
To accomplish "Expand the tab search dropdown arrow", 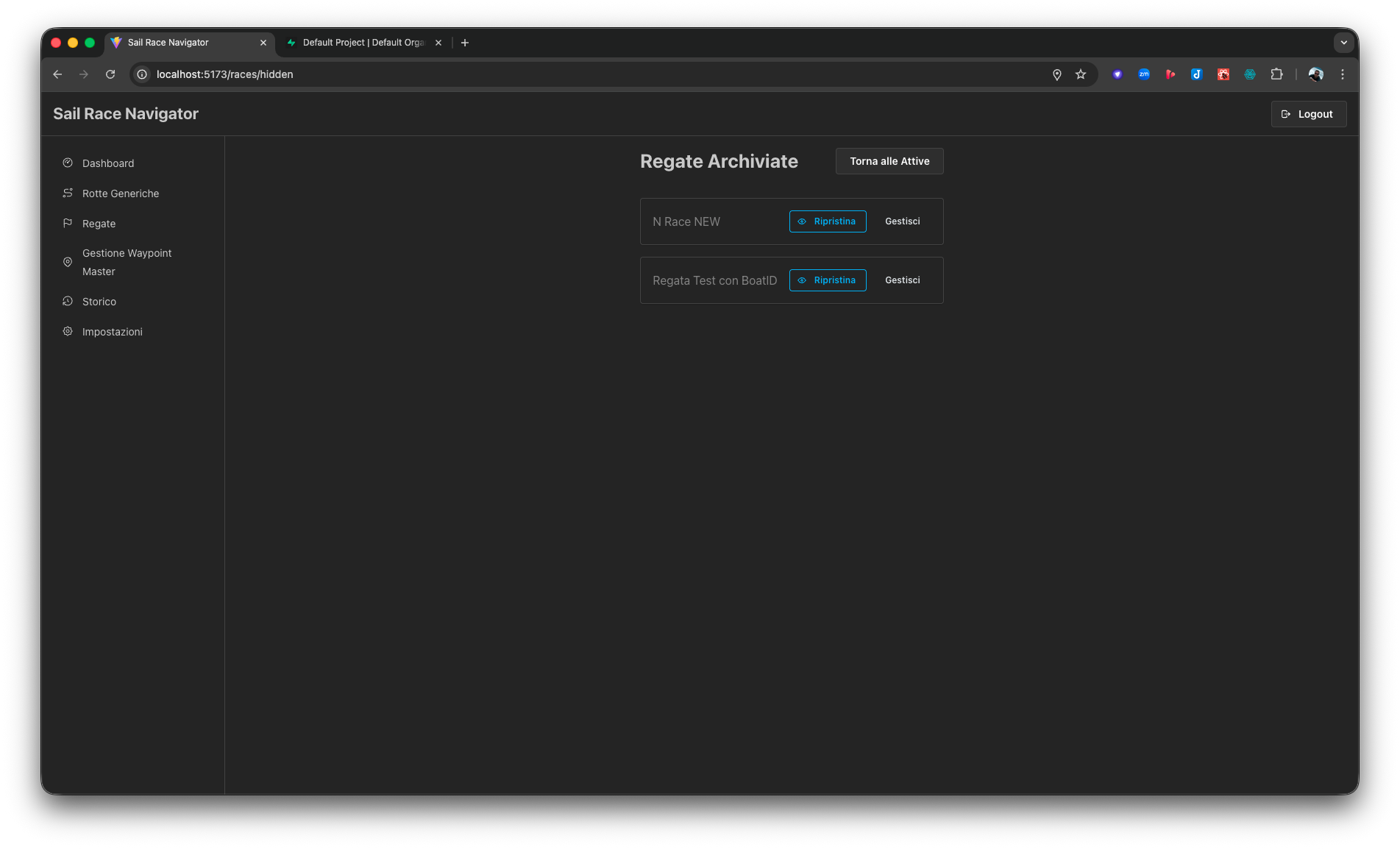I will (1343, 43).
